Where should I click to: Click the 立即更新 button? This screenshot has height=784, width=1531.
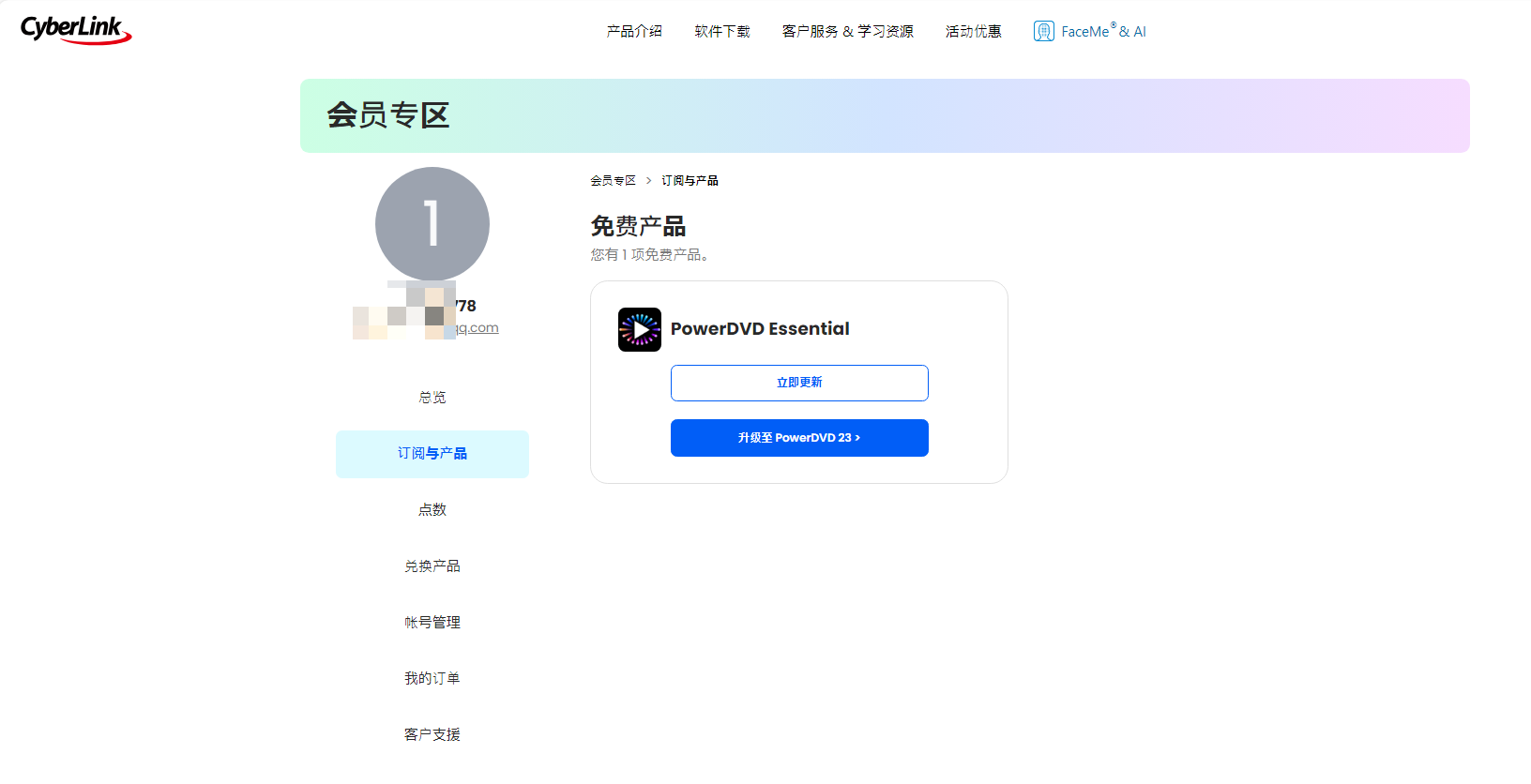pyautogui.click(x=799, y=383)
